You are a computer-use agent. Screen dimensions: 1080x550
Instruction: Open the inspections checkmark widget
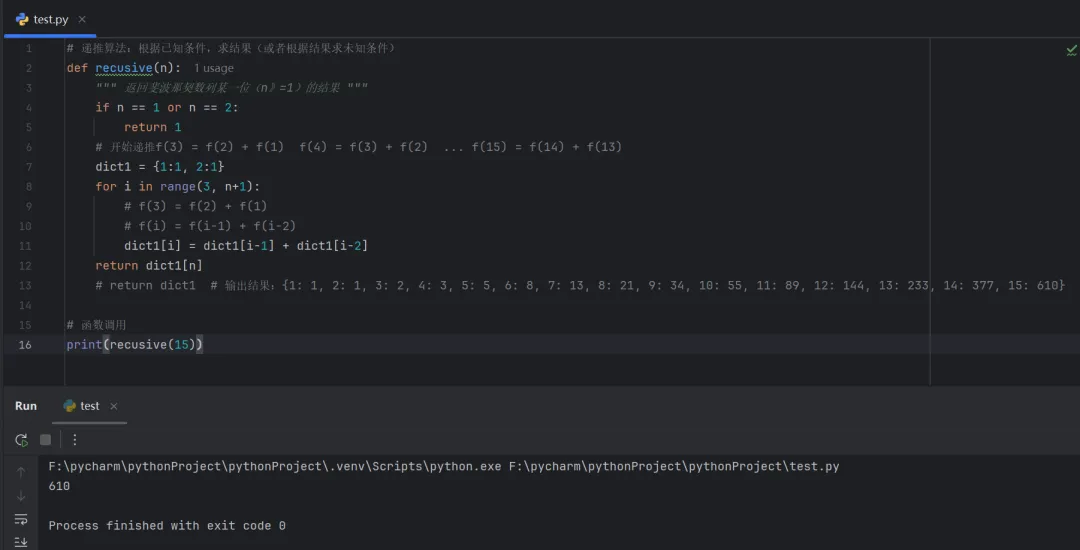[1071, 49]
